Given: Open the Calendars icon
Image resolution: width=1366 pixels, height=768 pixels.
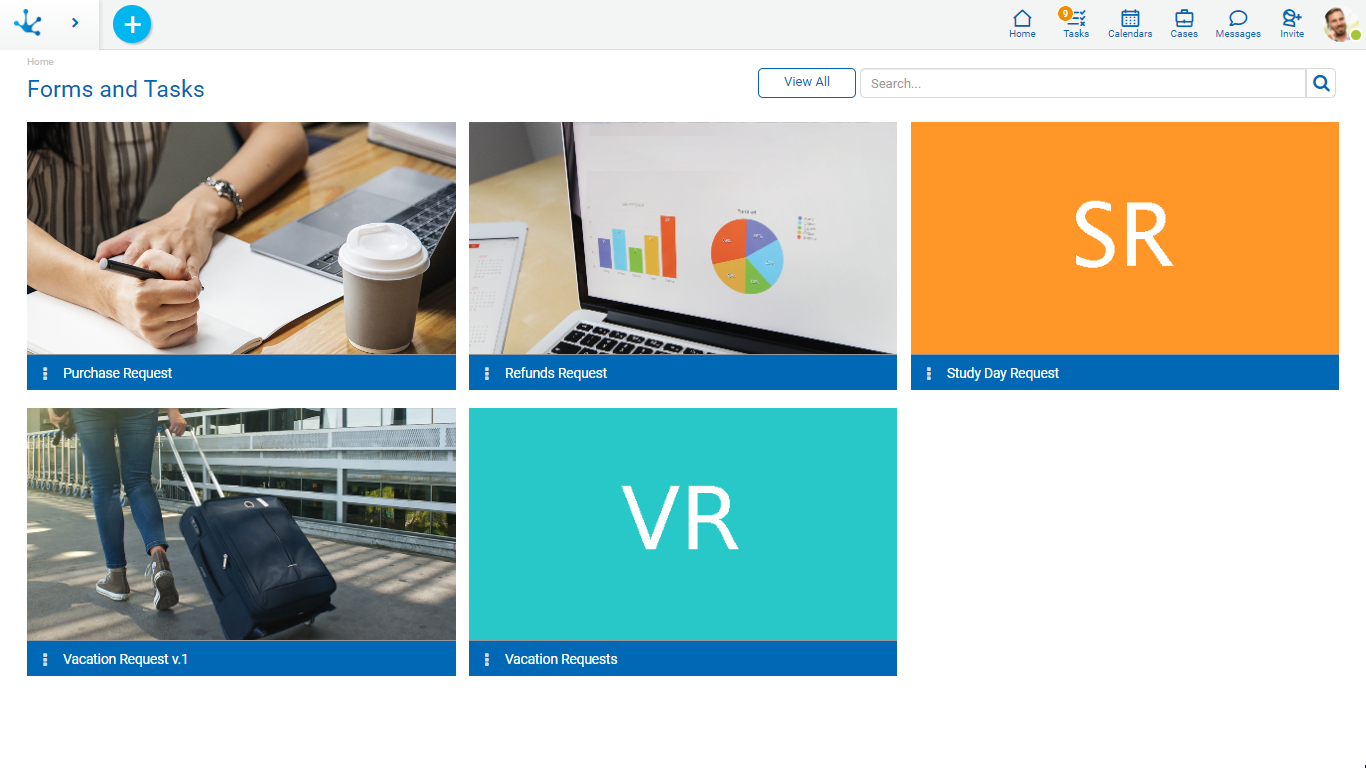Looking at the screenshot, I should click(x=1130, y=23).
